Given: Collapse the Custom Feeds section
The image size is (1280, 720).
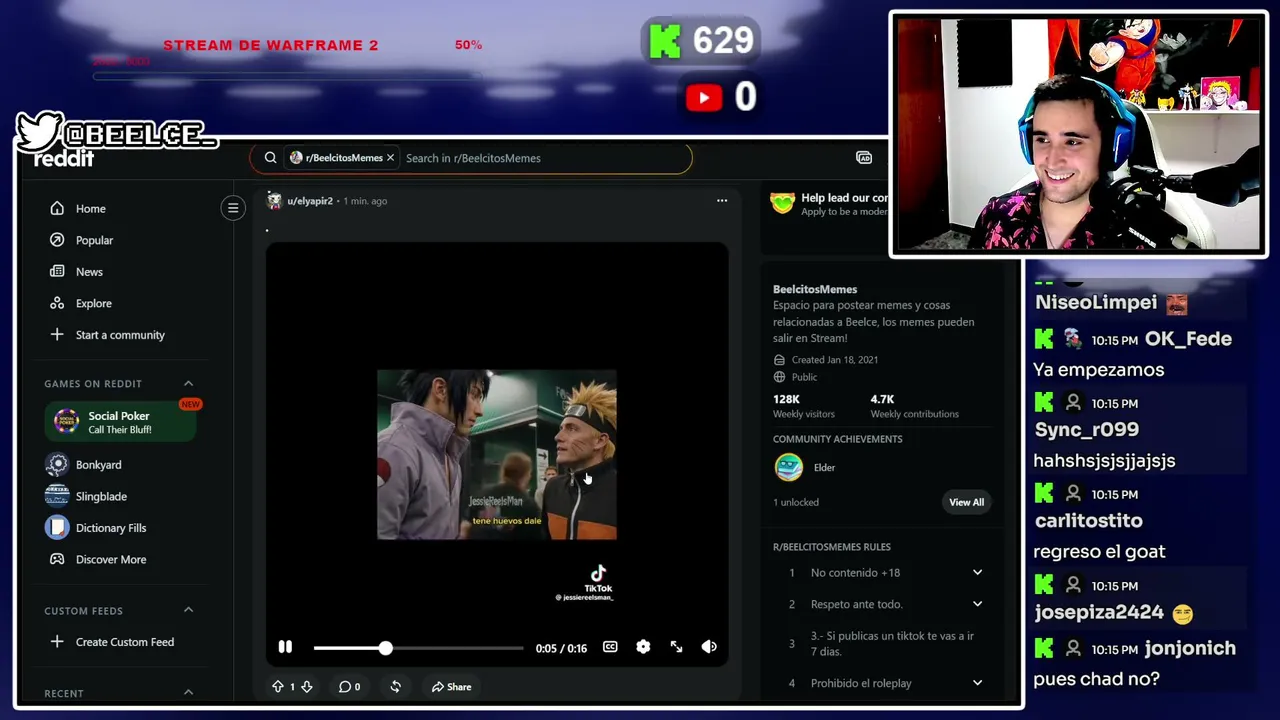Looking at the screenshot, I should point(188,610).
